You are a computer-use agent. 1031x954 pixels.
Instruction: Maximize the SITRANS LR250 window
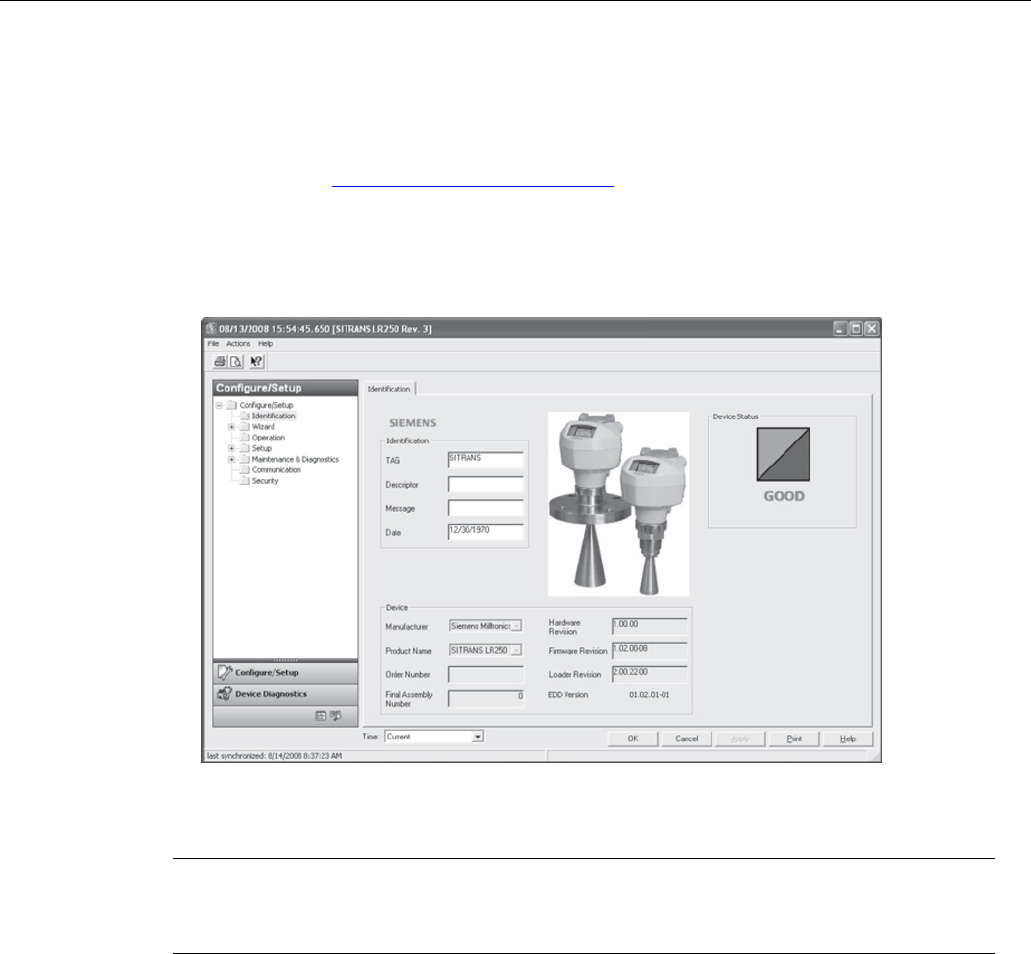click(856, 329)
